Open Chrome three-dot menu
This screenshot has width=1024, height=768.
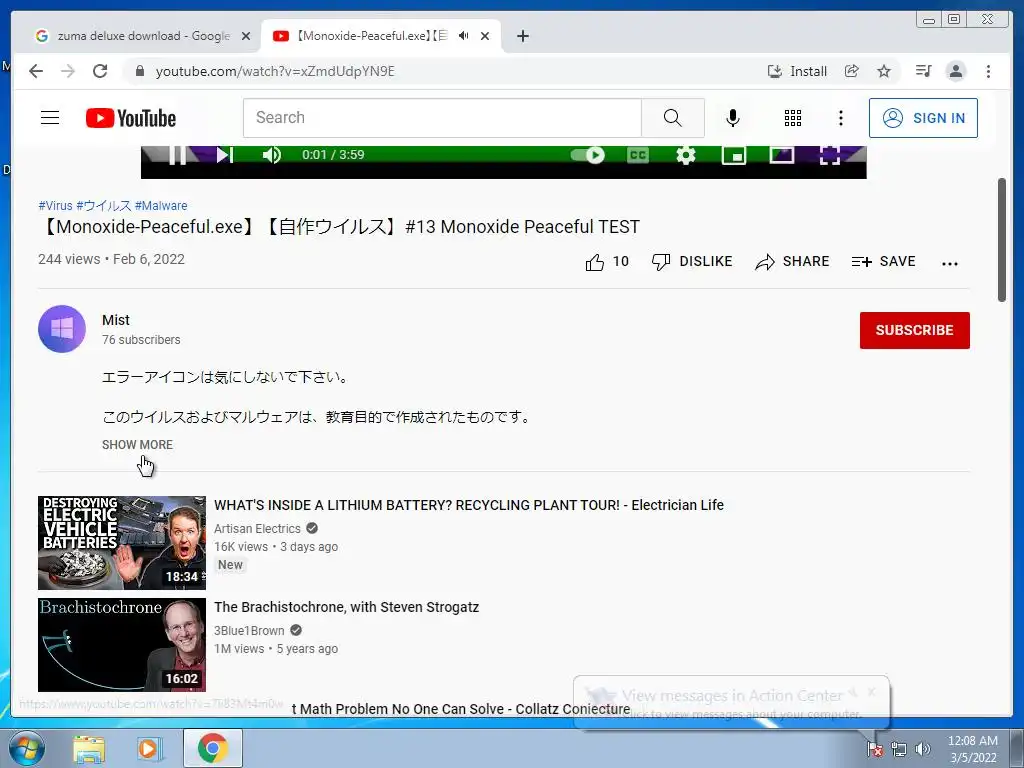988,71
